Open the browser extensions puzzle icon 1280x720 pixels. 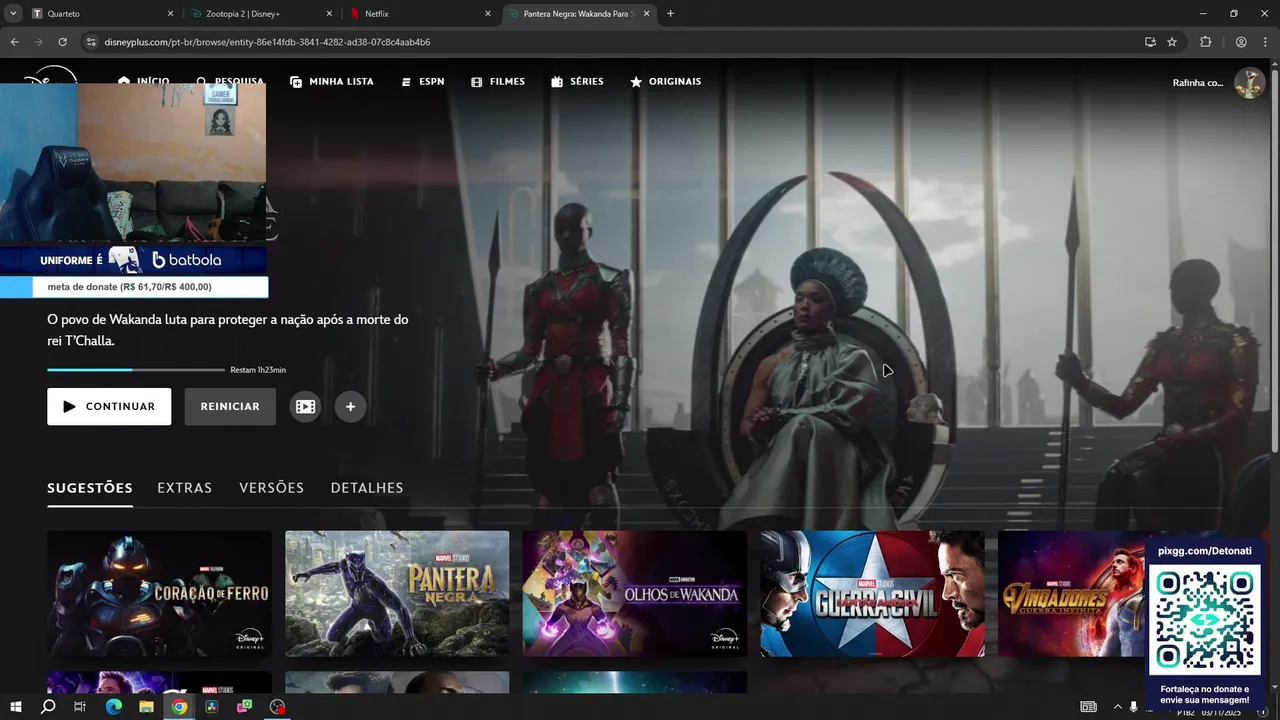point(1205,42)
